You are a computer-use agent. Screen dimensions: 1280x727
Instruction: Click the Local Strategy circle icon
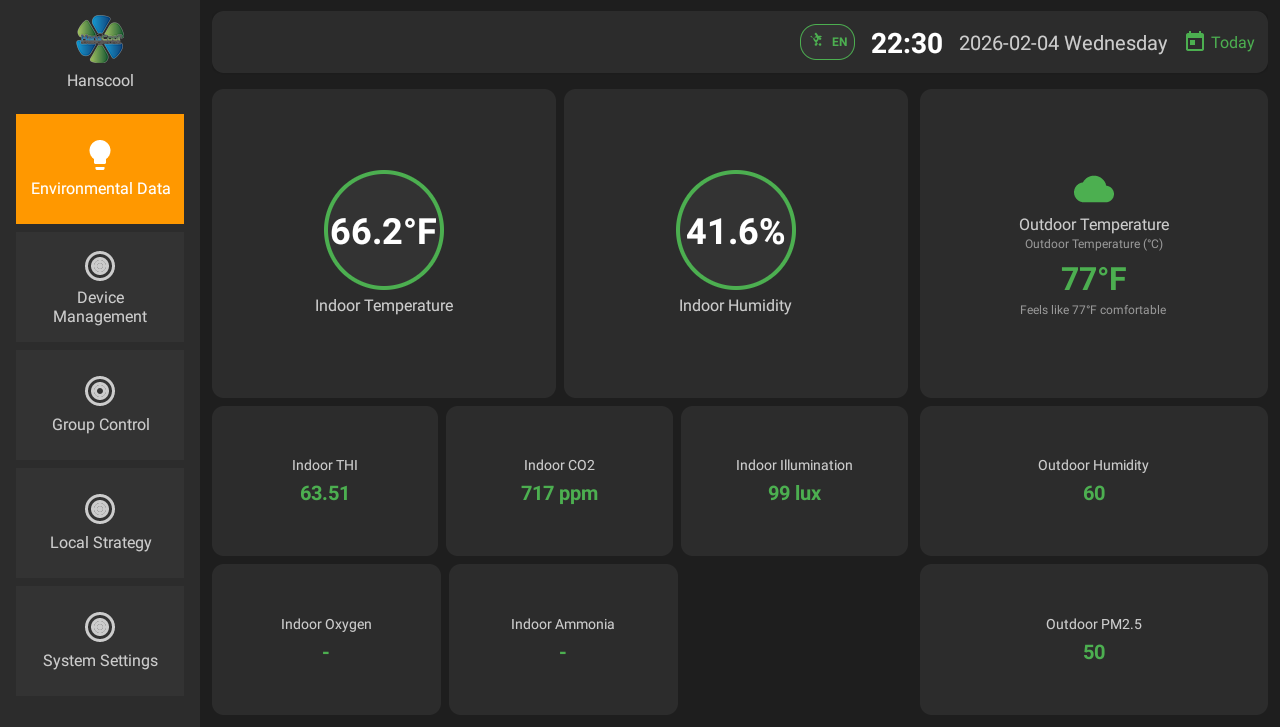tap(100, 509)
